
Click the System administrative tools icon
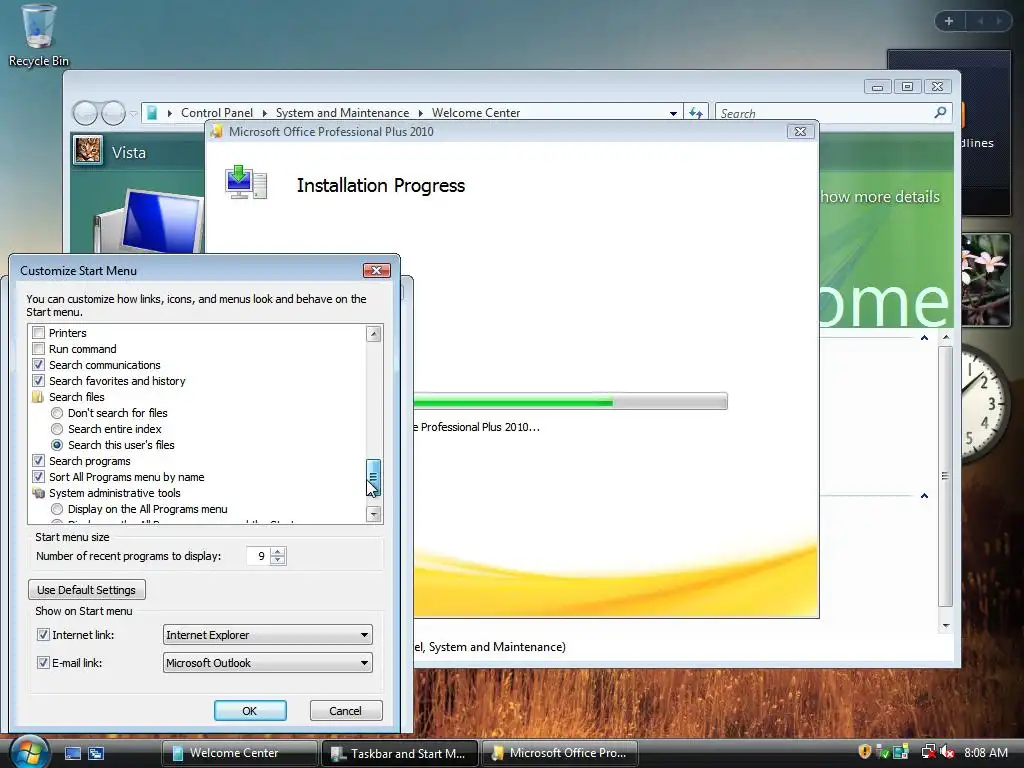click(39, 493)
